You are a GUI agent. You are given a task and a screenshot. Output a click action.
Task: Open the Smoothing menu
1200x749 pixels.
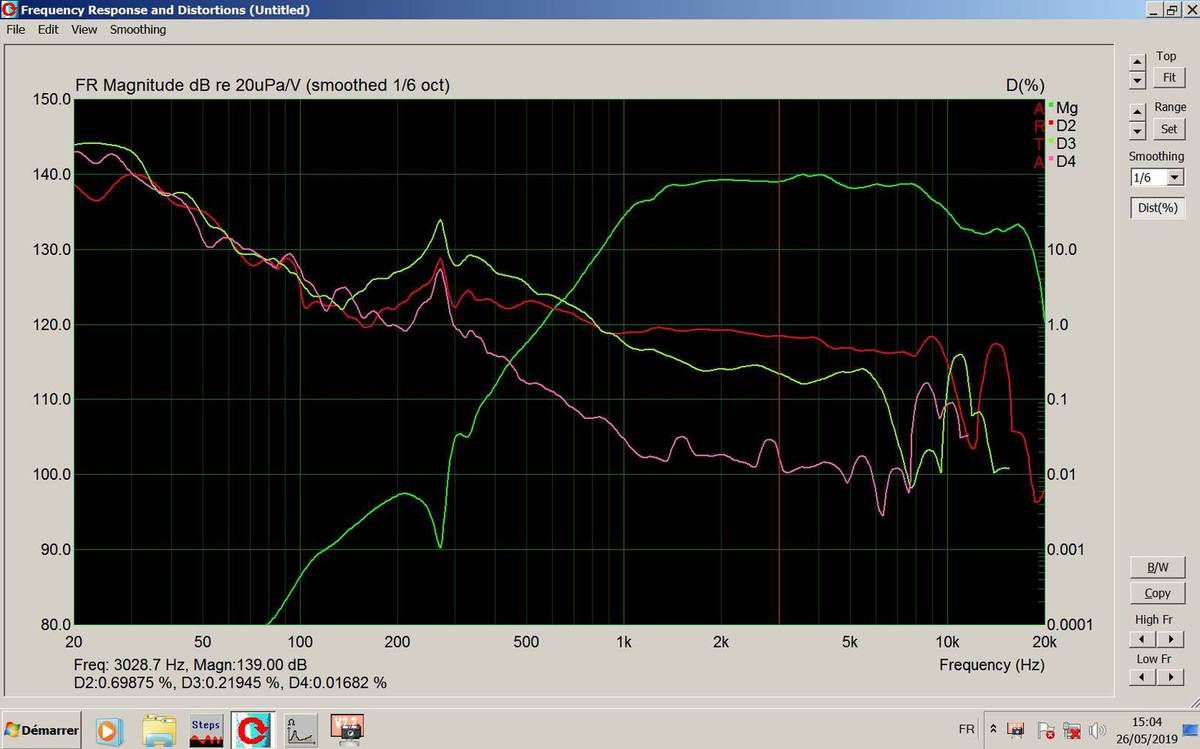click(x=138, y=30)
